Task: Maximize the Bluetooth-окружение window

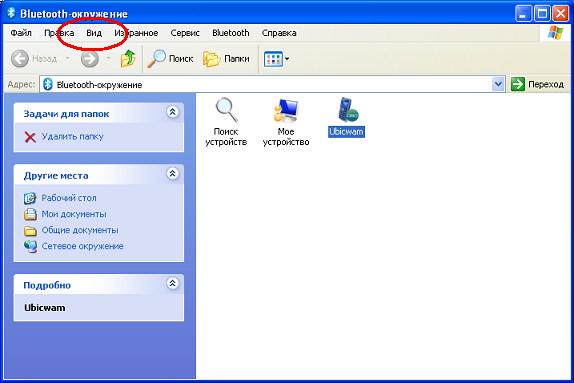Action: [x=542, y=14]
